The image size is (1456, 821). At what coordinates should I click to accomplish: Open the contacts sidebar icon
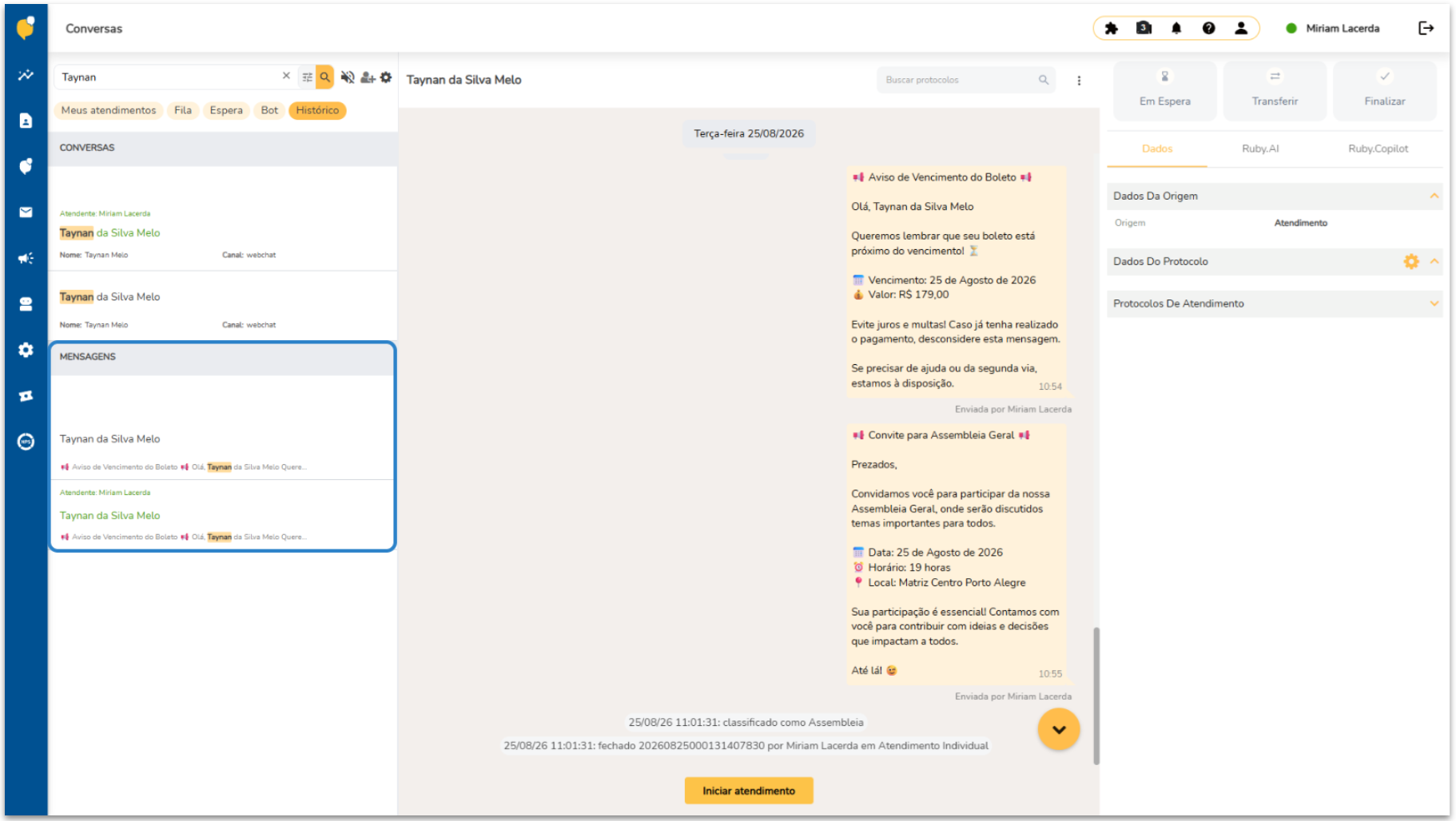point(26,121)
